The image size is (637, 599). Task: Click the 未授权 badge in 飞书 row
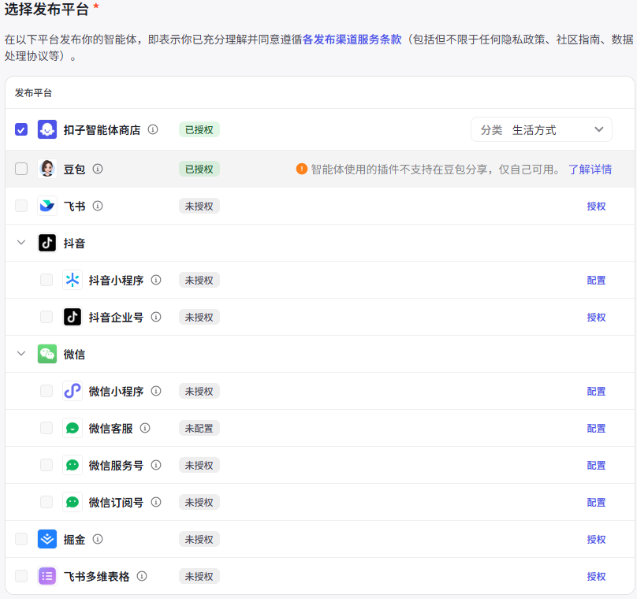pos(199,206)
